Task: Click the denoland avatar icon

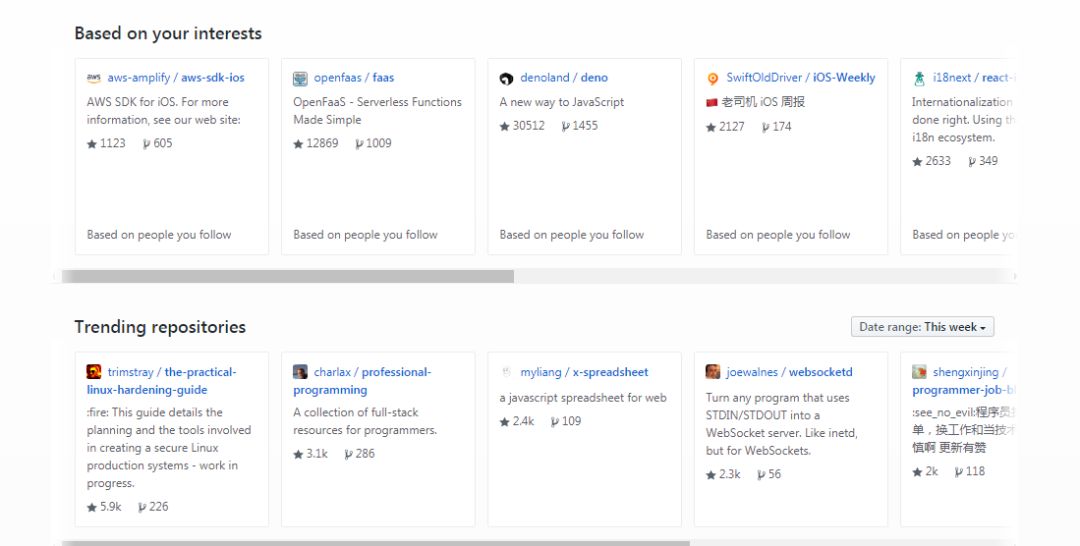Action: pos(506,78)
